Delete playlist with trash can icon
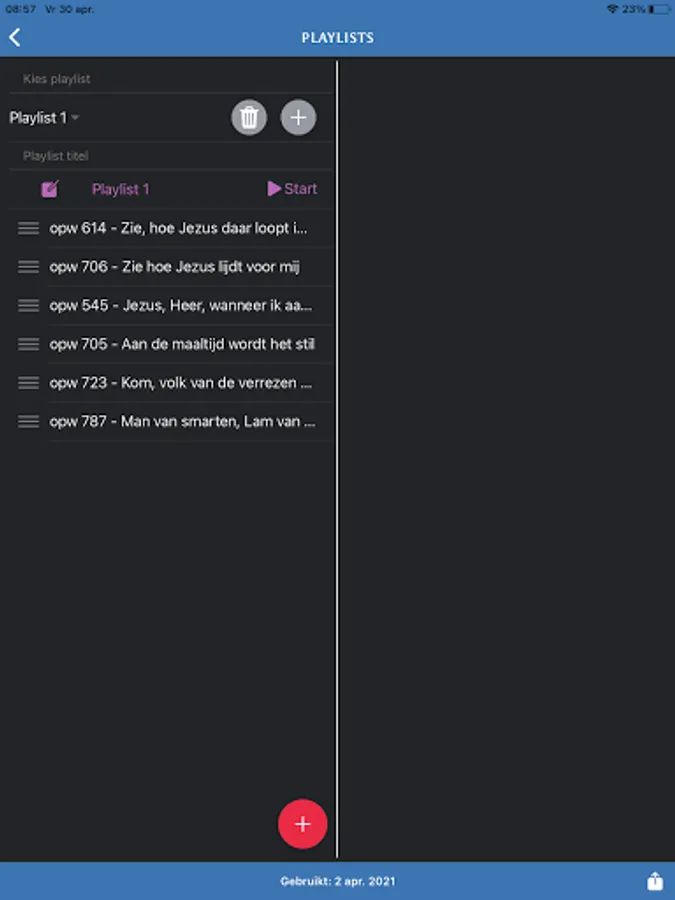Image resolution: width=675 pixels, height=900 pixels. click(249, 118)
